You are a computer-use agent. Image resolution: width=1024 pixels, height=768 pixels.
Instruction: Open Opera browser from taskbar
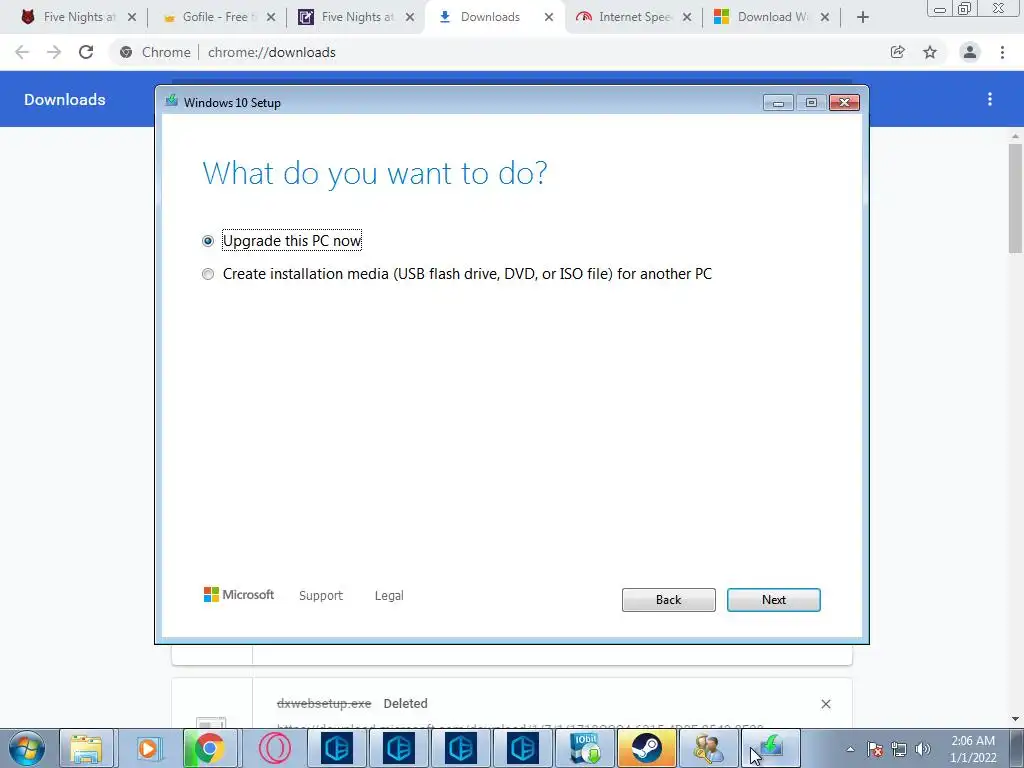[x=275, y=748]
